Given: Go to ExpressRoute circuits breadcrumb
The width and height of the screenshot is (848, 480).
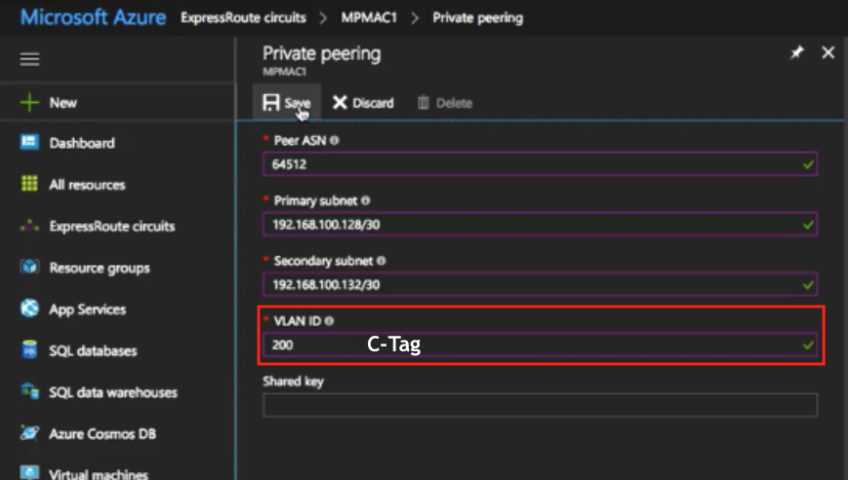Looking at the screenshot, I should tap(243, 18).
